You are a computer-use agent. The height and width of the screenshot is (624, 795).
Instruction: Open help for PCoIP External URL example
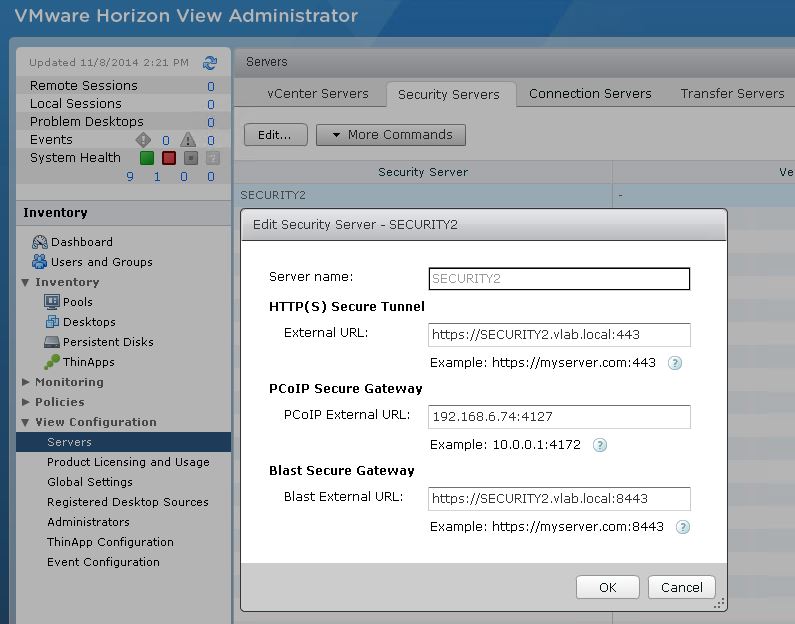point(600,445)
